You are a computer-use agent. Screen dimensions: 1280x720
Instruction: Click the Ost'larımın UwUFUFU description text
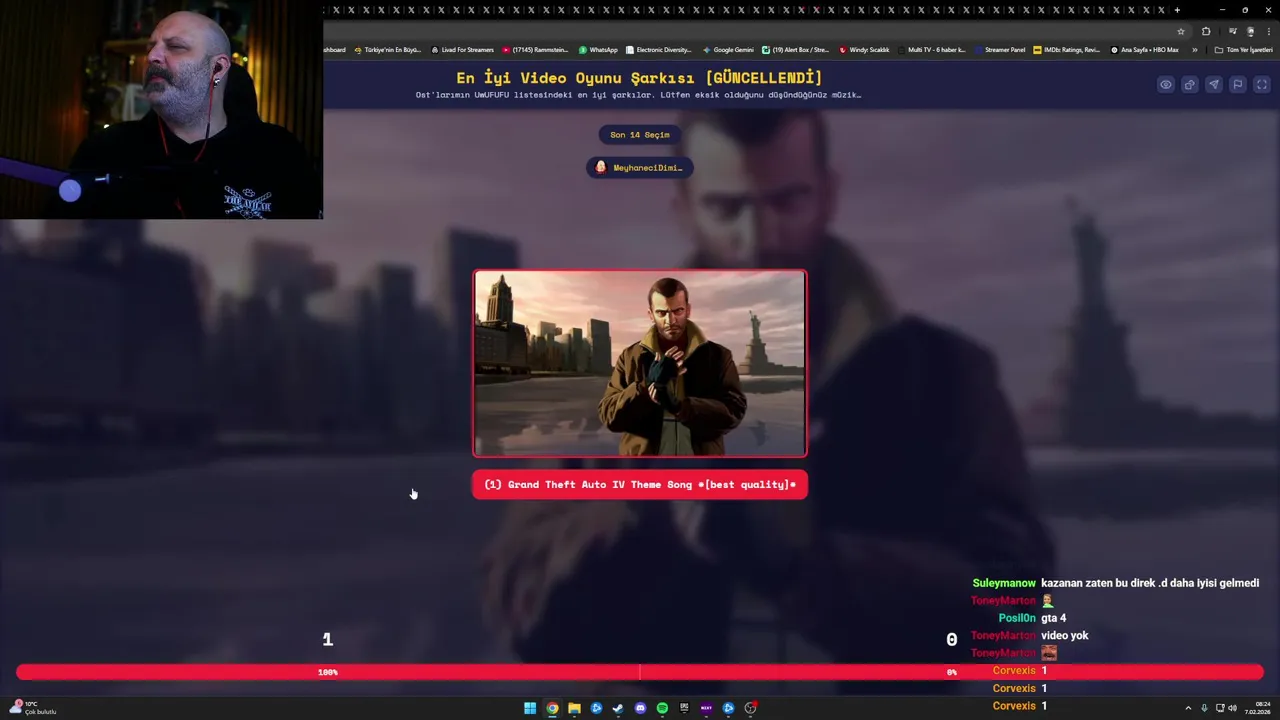638,95
